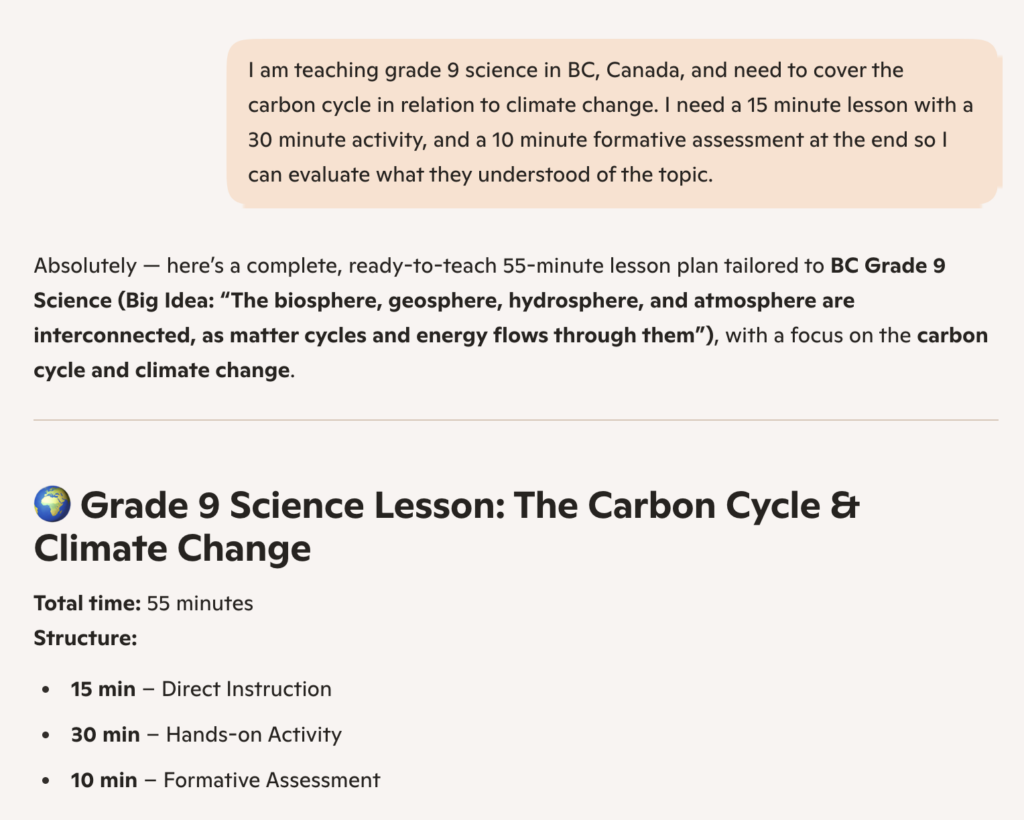1024x820 pixels.
Task: Click "Direct Instruction" in the structure list
Action: (246, 689)
